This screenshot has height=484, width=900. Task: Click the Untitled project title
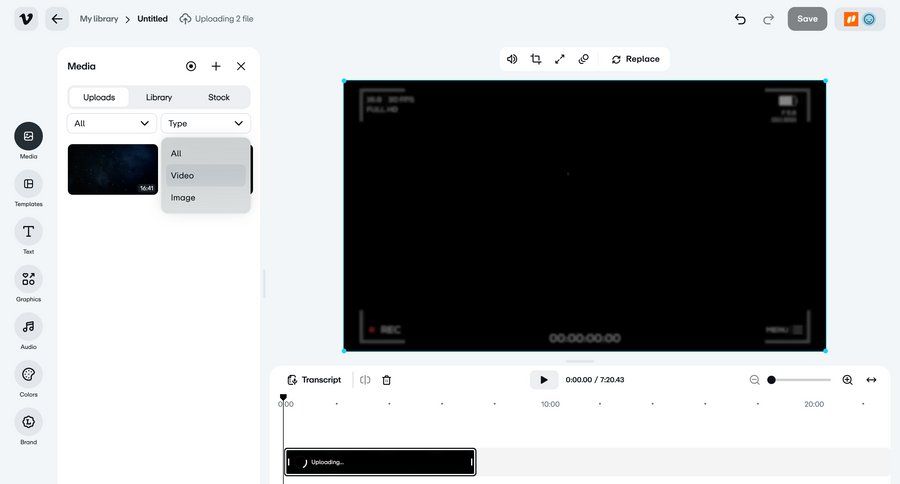click(152, 19)
